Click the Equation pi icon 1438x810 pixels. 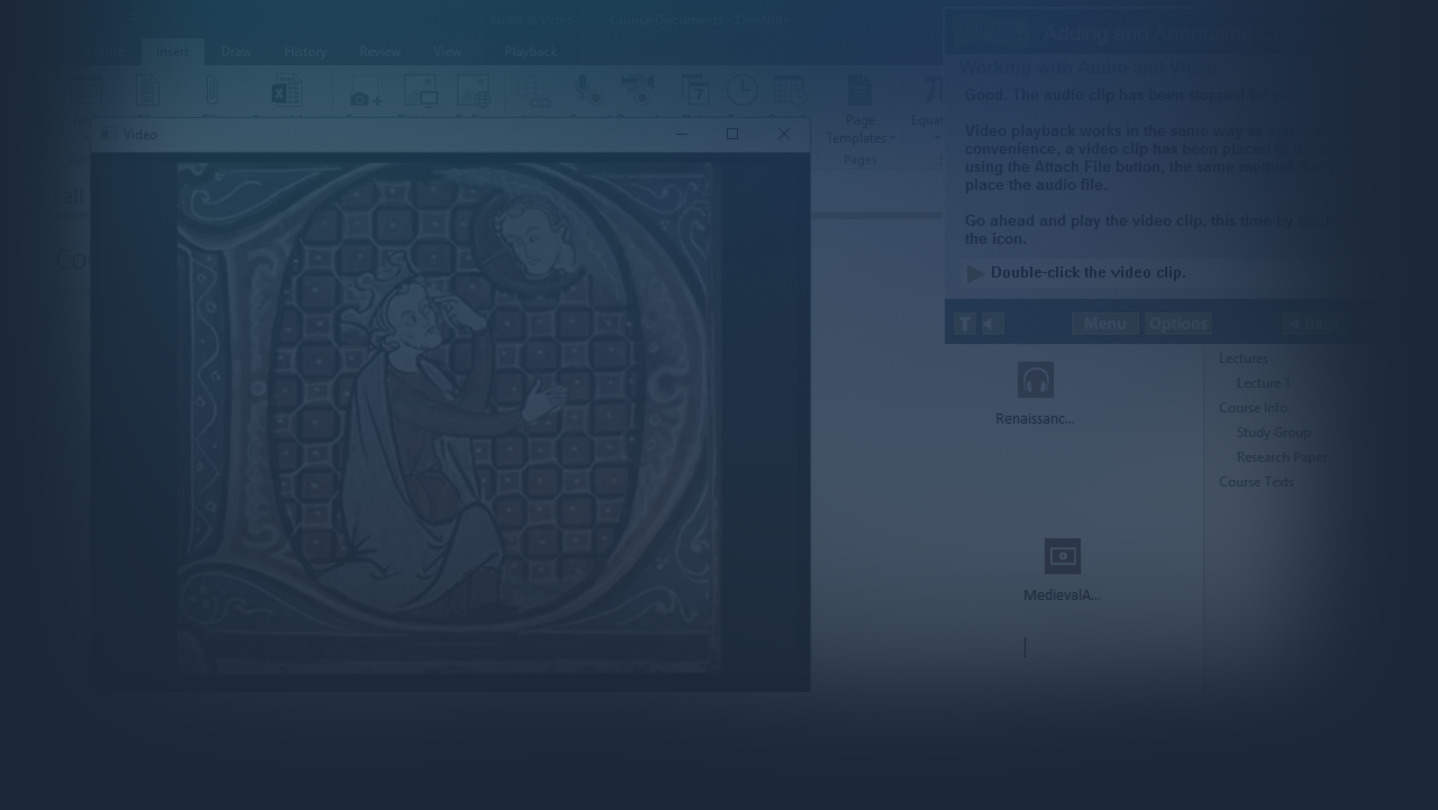coord(932,90)
